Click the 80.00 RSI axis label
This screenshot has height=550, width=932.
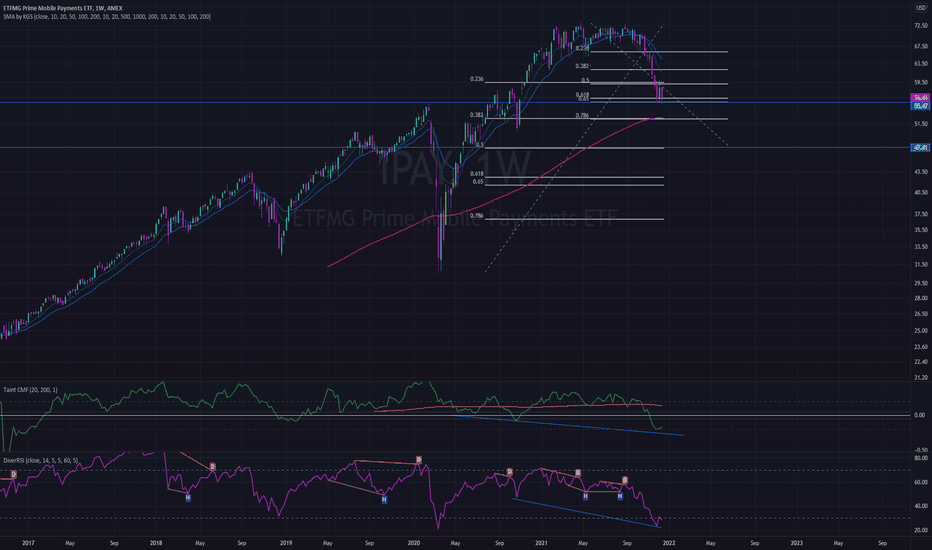pos(921,458)
